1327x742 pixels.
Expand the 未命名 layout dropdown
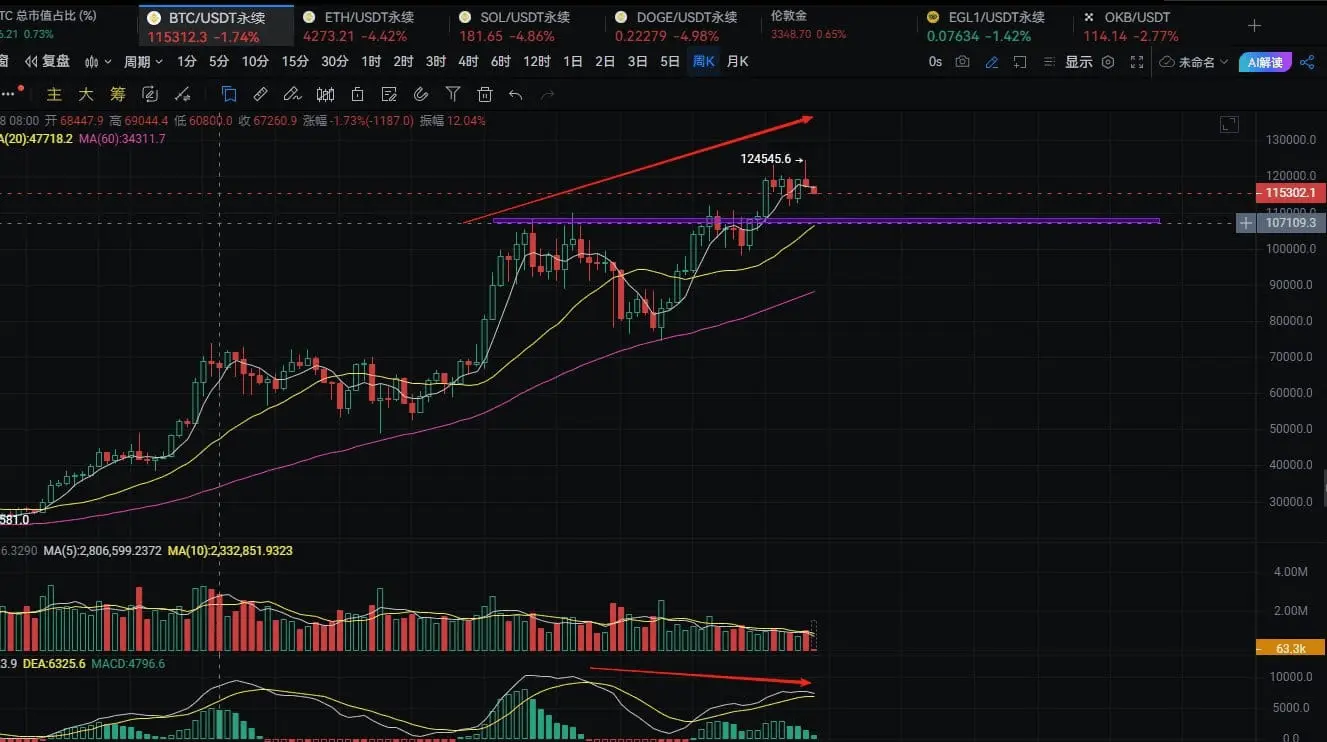(x=1194, y=62)
